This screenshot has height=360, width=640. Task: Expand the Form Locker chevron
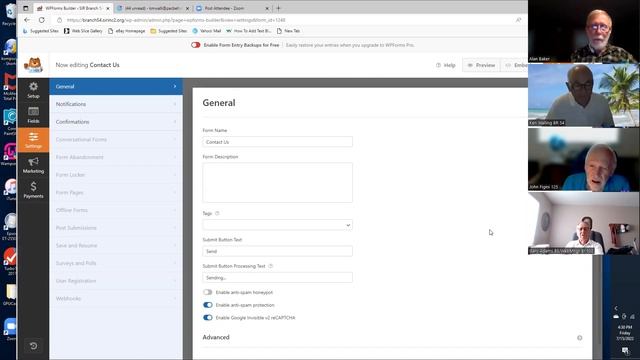tap(175, 175)
